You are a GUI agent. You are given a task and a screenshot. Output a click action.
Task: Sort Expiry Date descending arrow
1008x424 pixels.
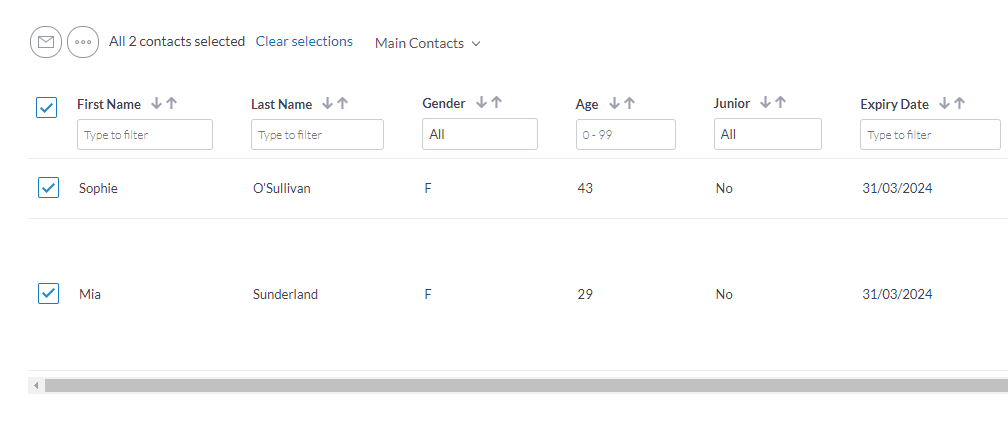944,103
